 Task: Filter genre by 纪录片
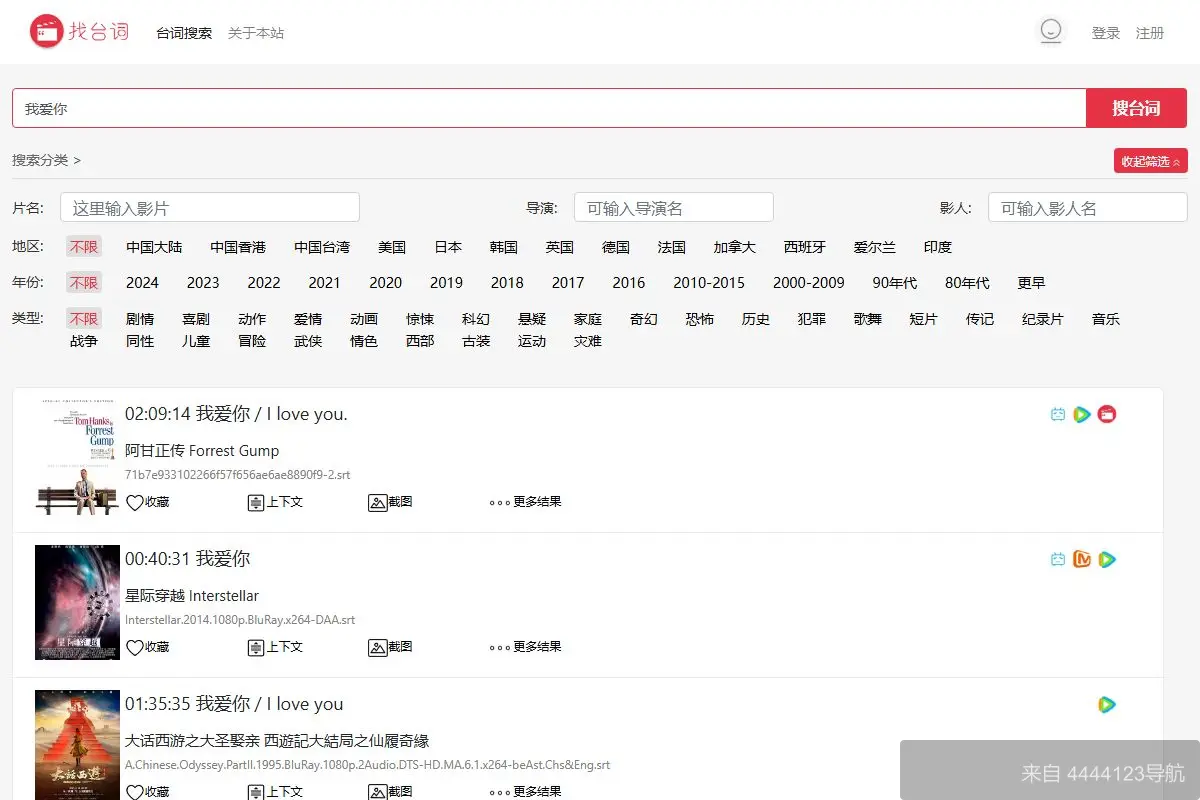[1043, 319]
